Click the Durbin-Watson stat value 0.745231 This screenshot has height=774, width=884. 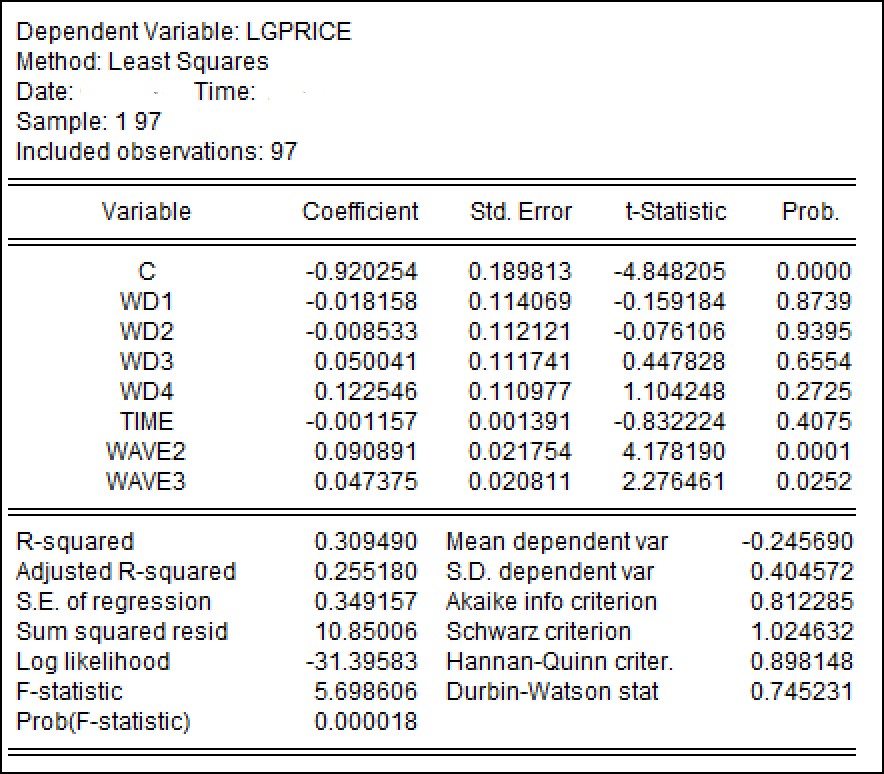pyautogui.click(x=801, y=692)
